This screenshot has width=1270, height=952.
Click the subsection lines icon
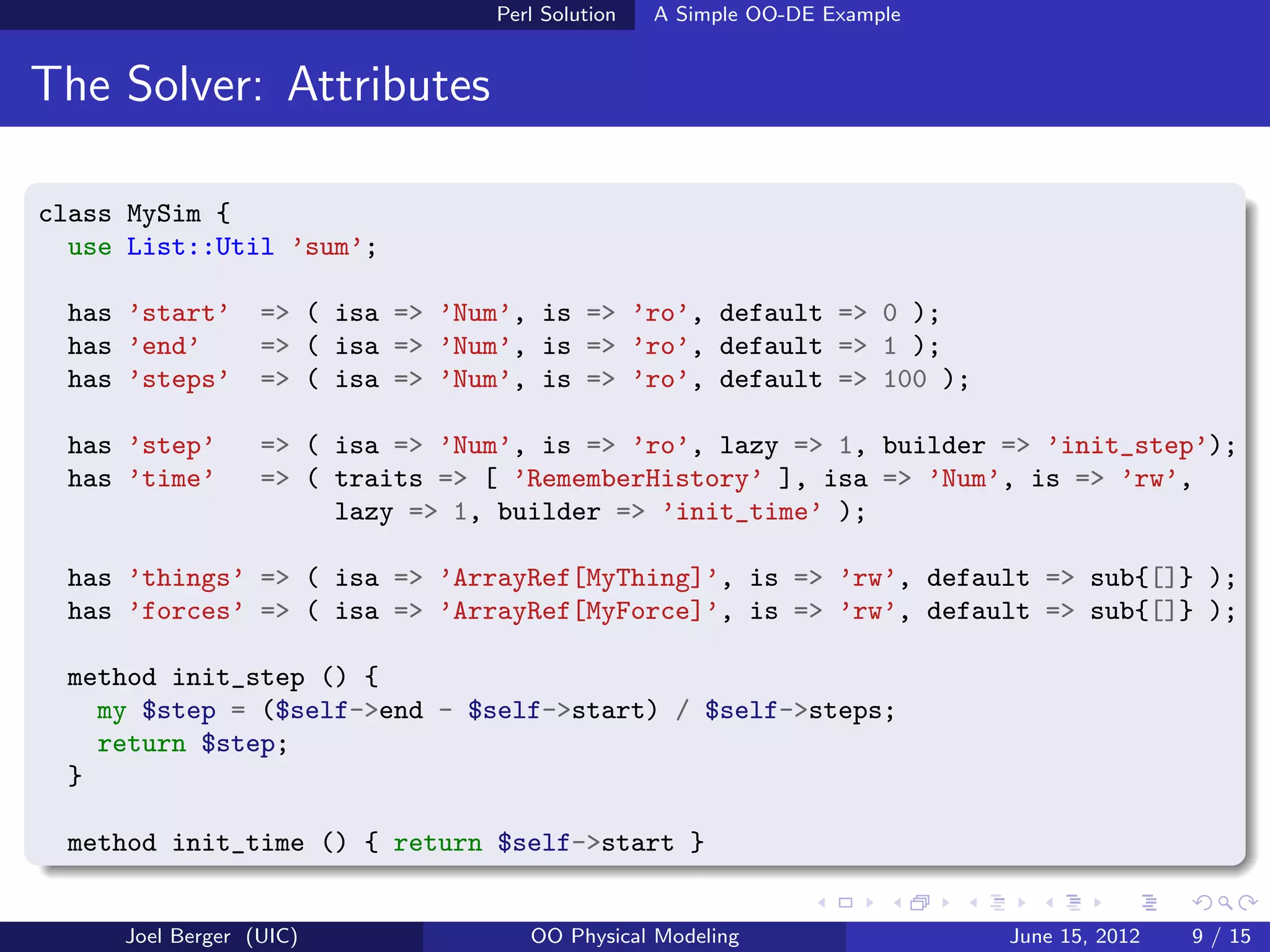coord(998,903)
